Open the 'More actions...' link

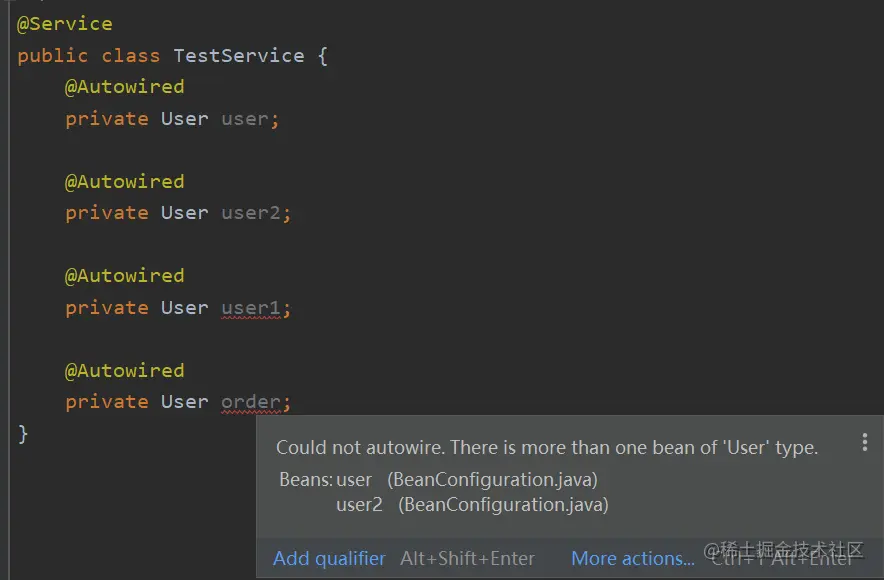coord(633,558)
